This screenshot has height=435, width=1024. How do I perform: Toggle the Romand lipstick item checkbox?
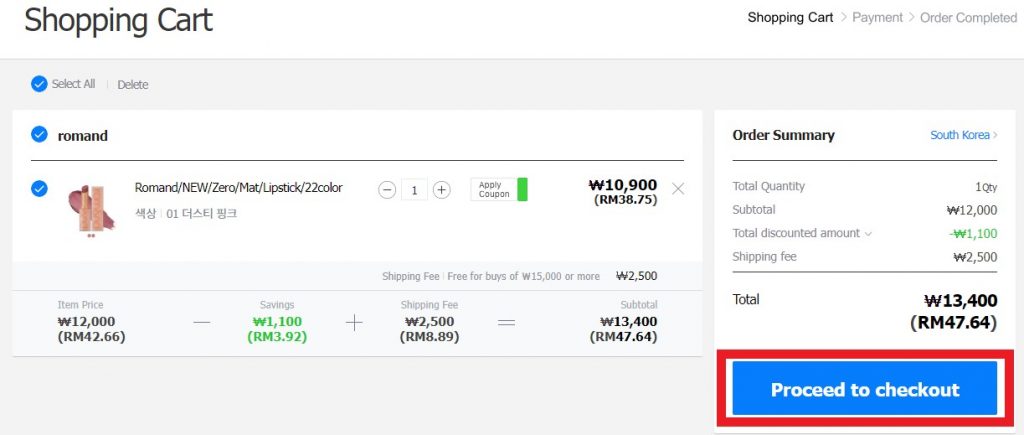39,189
